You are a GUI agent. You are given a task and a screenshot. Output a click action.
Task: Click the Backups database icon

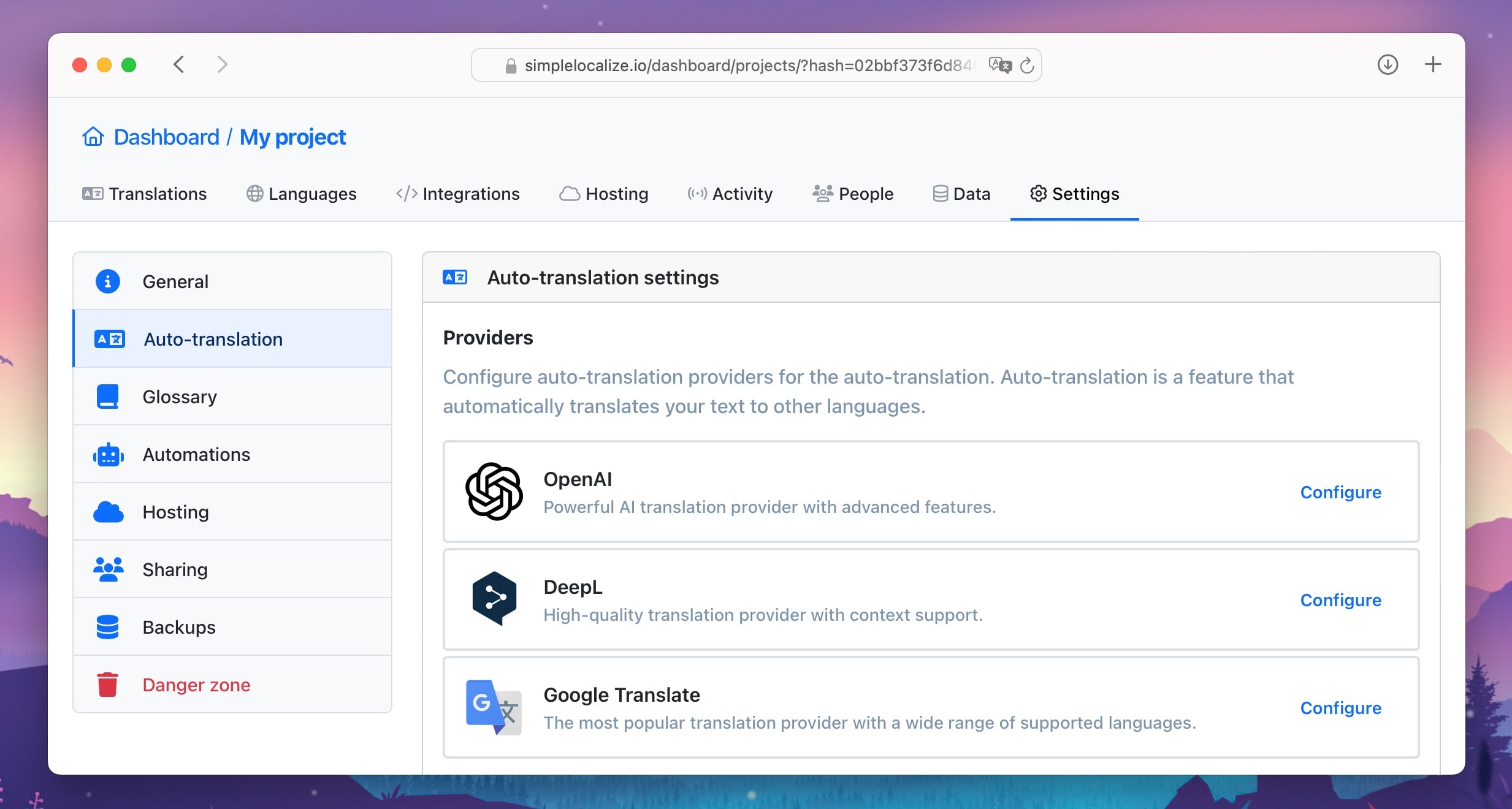click(x=108, y=627)
